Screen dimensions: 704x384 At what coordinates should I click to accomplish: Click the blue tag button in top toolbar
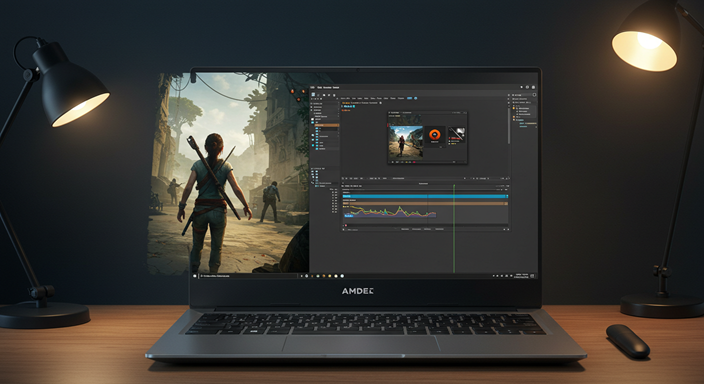click(x=409, y=98)
